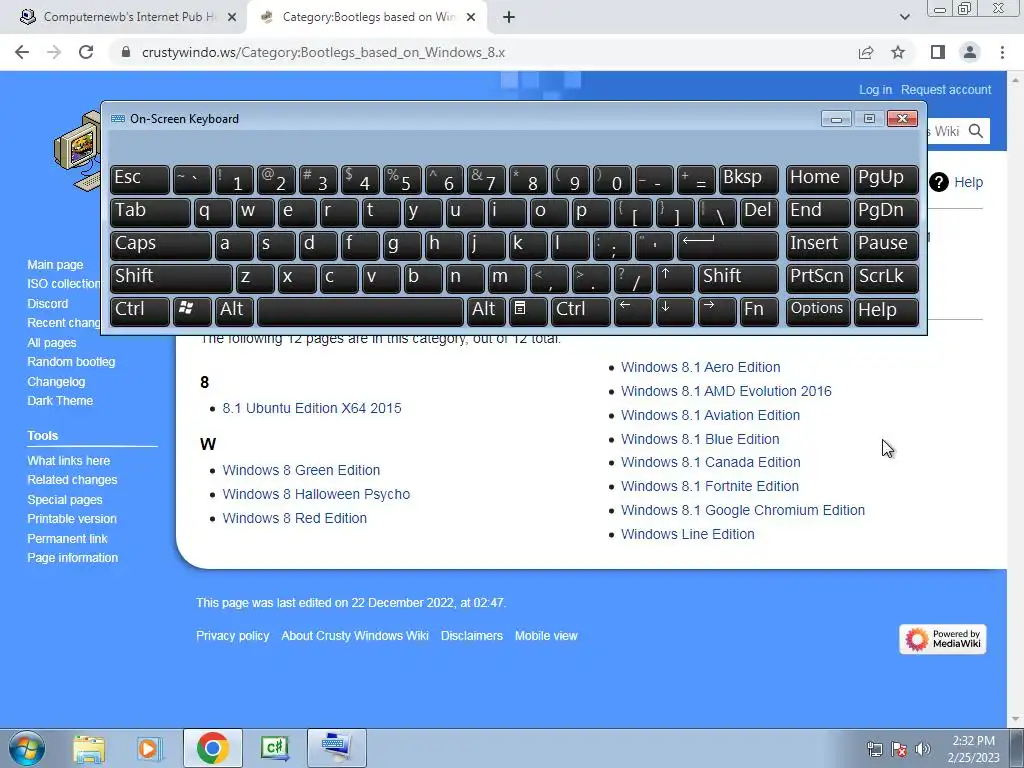Click the space bar on the On-Screen Keyboard
This screenshot has height=768, width=1024.
click(x=360, y=310)
